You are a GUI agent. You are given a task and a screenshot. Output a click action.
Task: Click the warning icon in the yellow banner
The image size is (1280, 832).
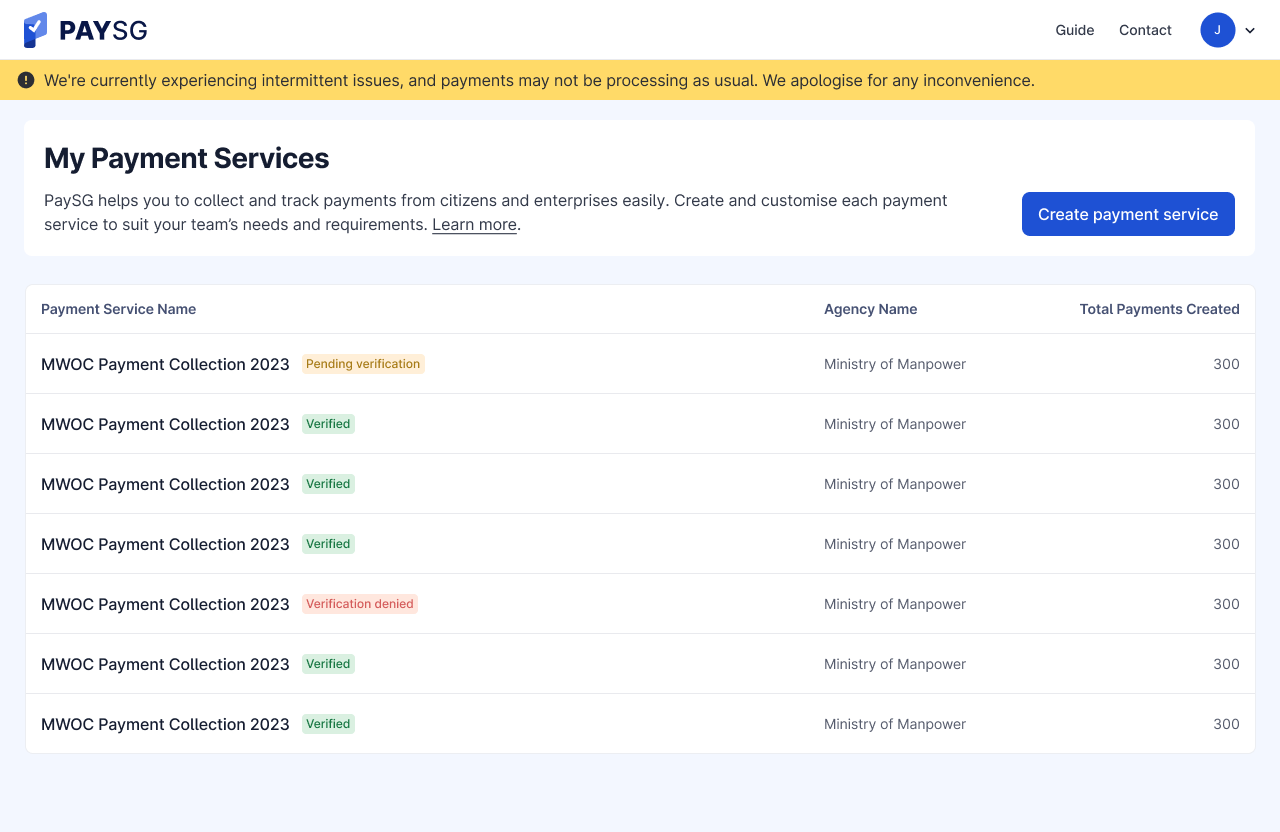point(26,80)
